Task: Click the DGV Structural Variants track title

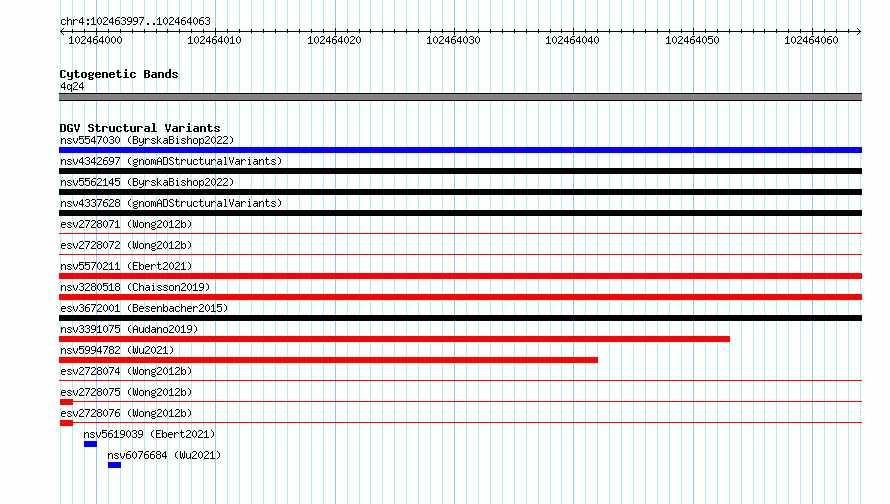Action: coord(140,128)
